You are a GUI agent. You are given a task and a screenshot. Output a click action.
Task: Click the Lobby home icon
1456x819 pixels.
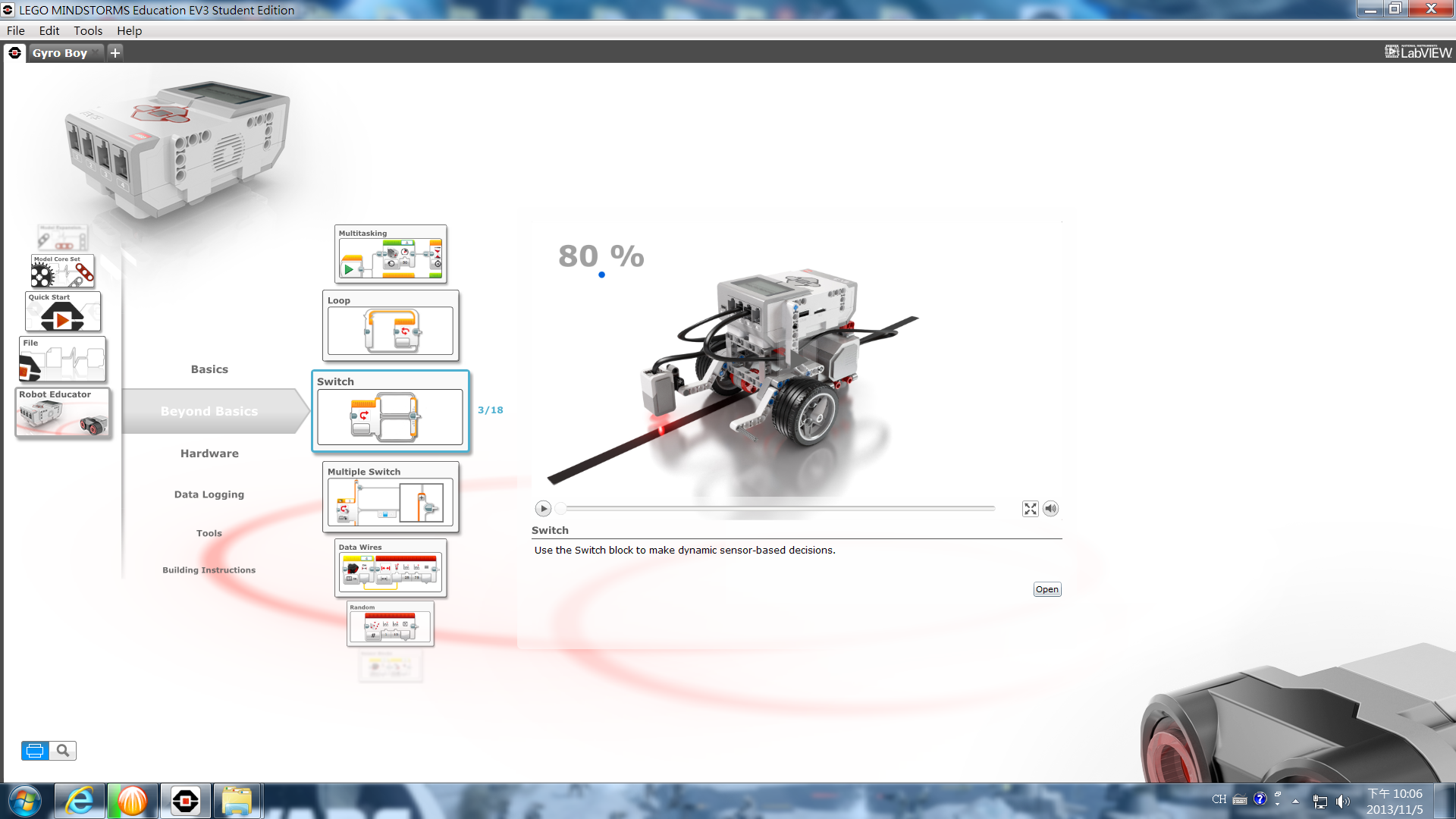pyautogui.click(x=14, y=52)
